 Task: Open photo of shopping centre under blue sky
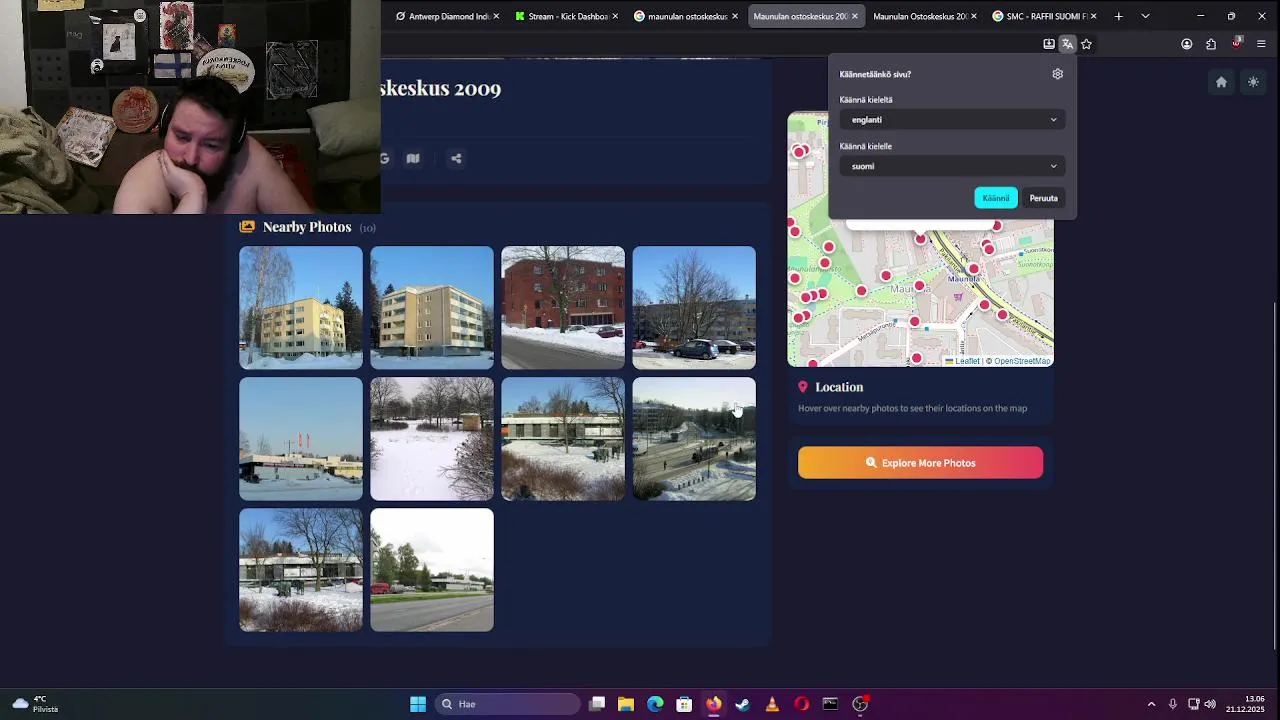pyautogui.click(x=301, y=439)
